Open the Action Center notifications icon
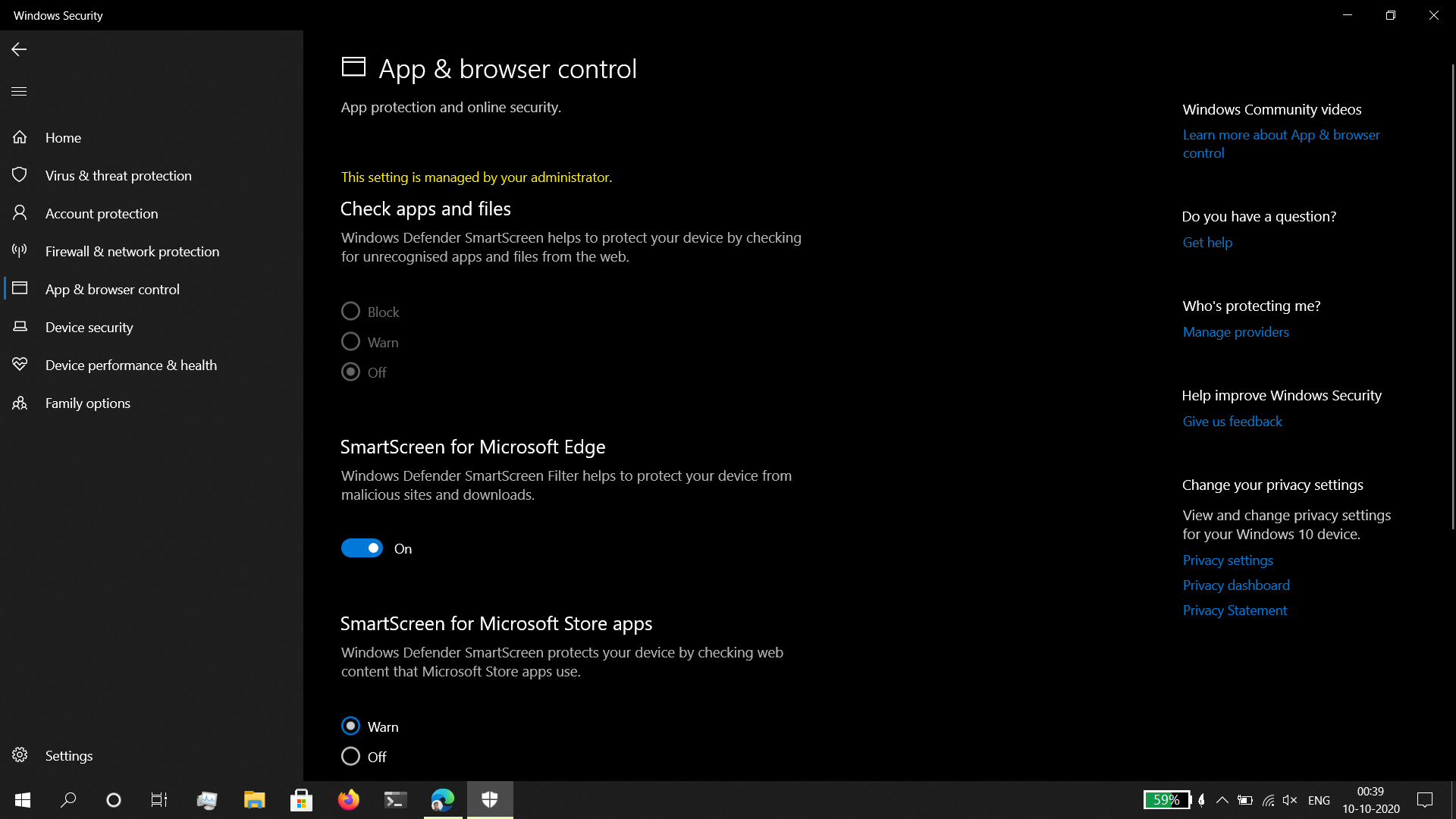Screen dimensions: 1456x819 point(1425,800)
